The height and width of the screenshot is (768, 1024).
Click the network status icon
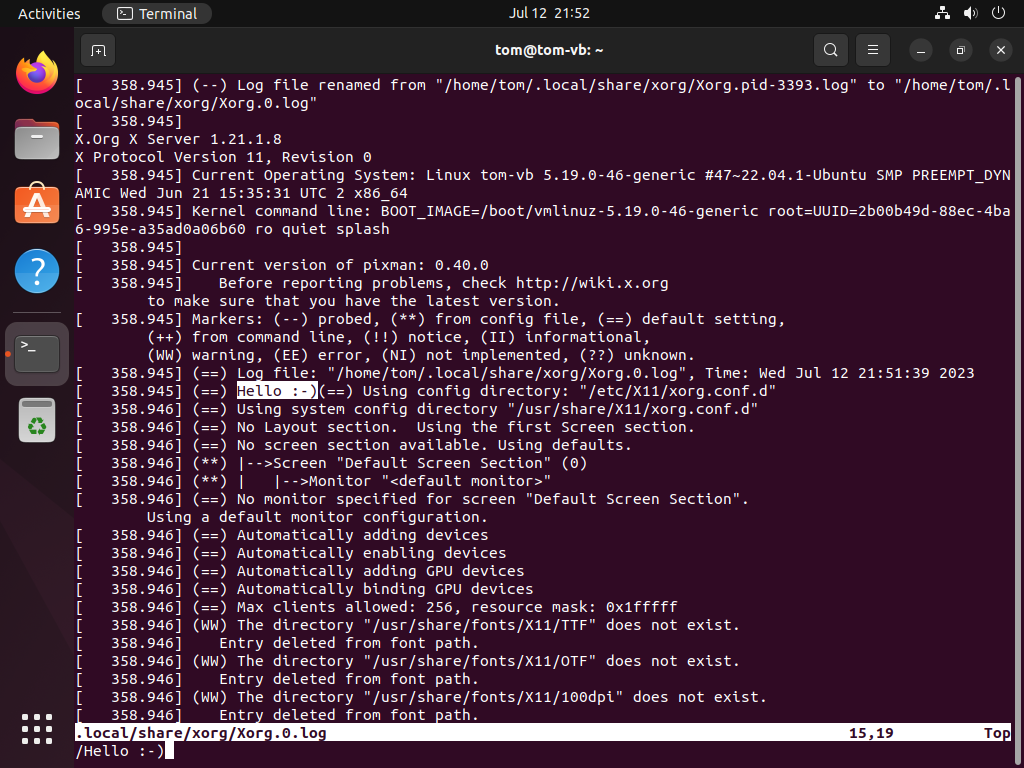(x=941, y=13)
